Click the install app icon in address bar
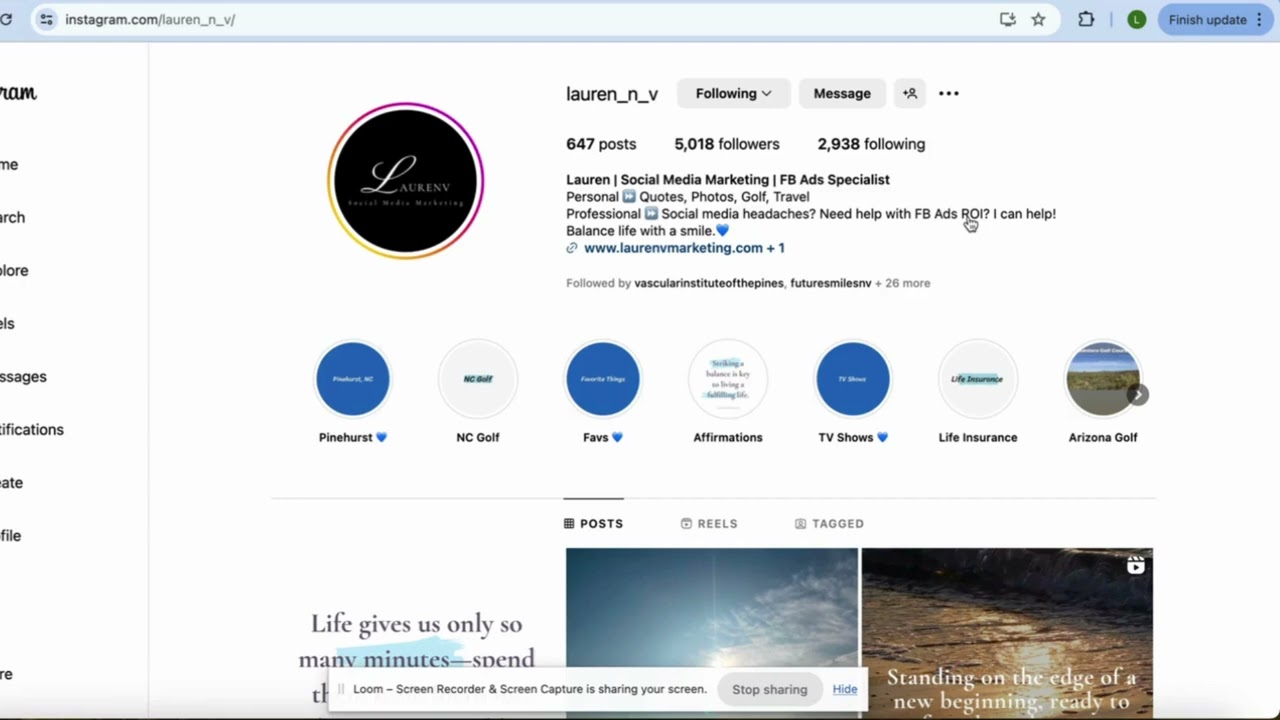This screenshot has height=720, width=1280. 1007,19
